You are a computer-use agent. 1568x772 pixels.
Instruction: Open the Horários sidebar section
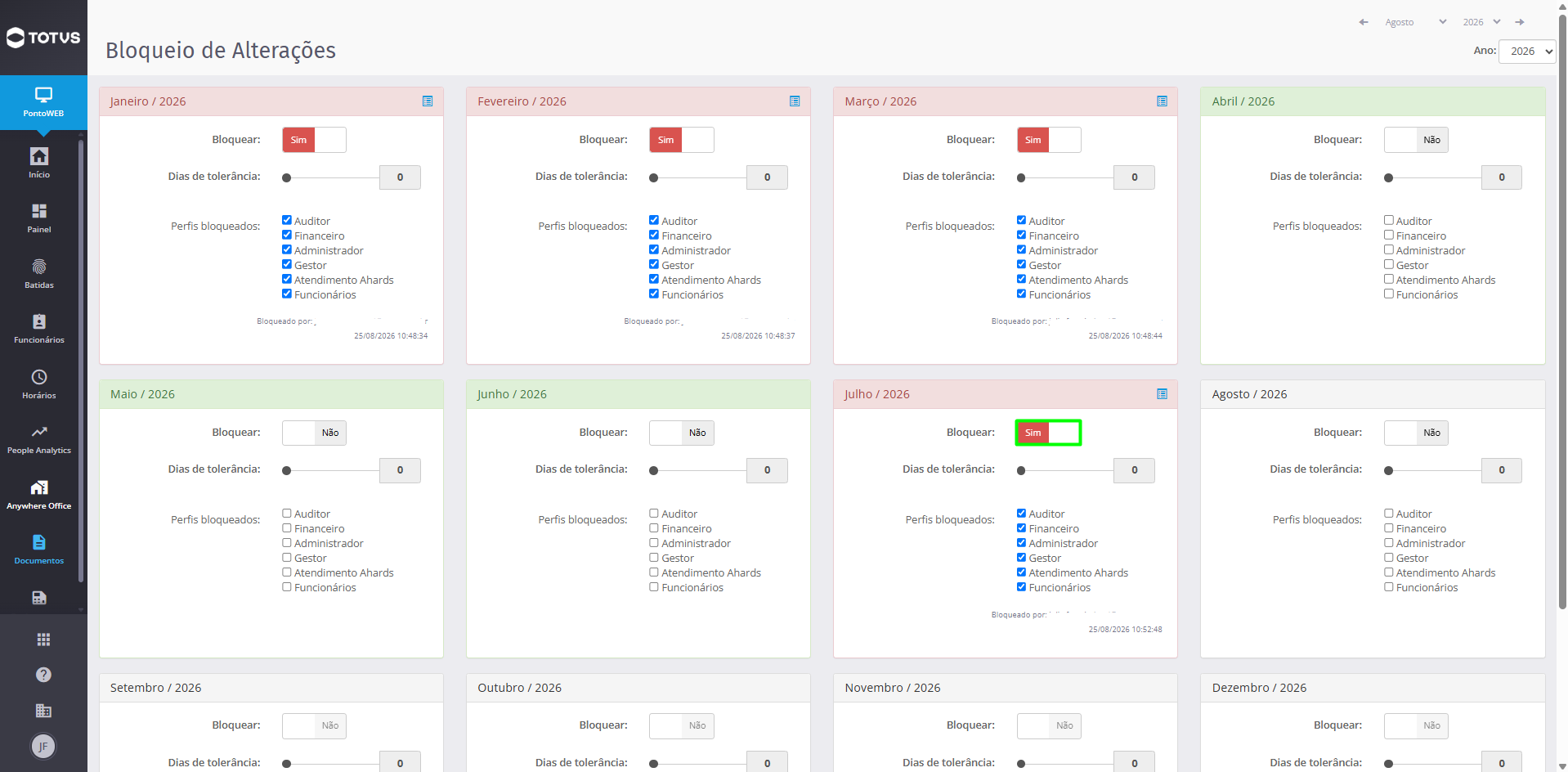(x=39, y=384)
